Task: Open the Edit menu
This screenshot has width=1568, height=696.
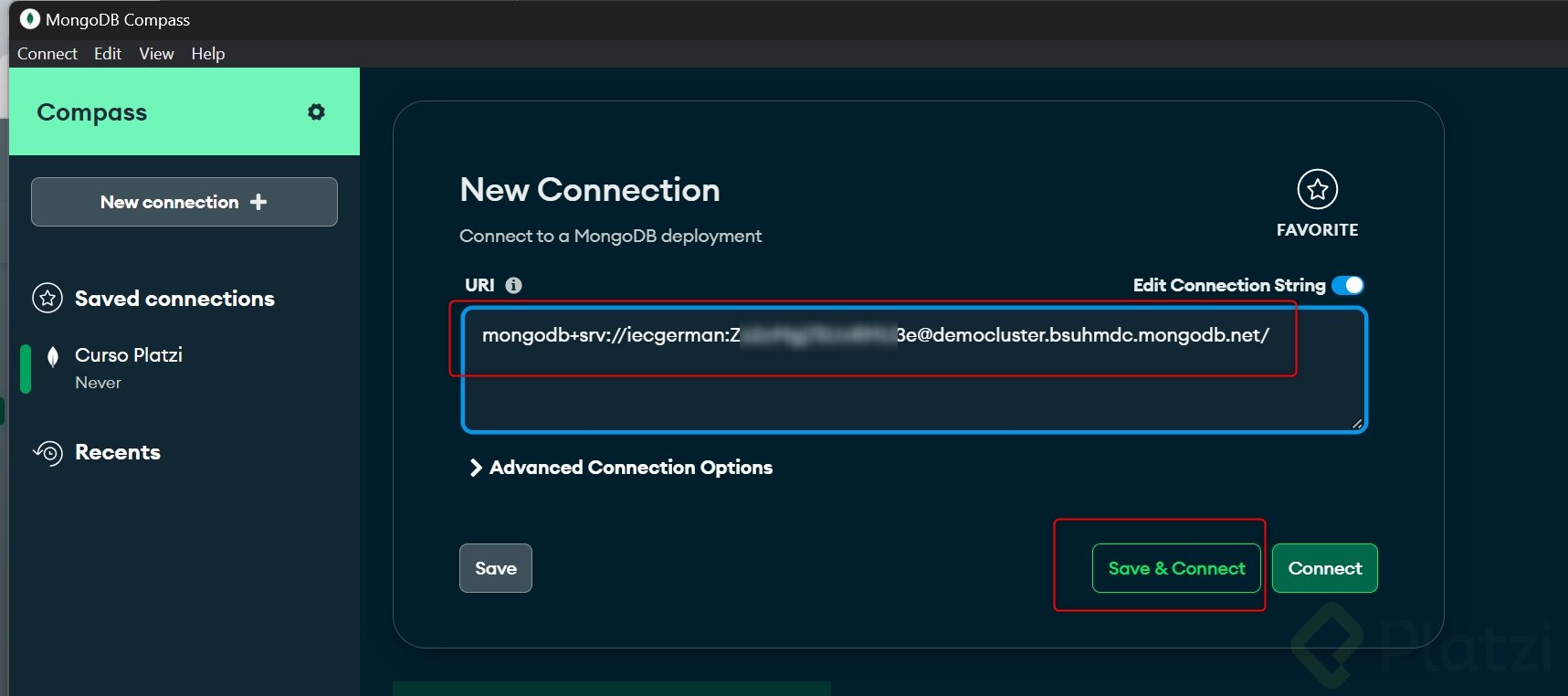Action: point(108,54)
